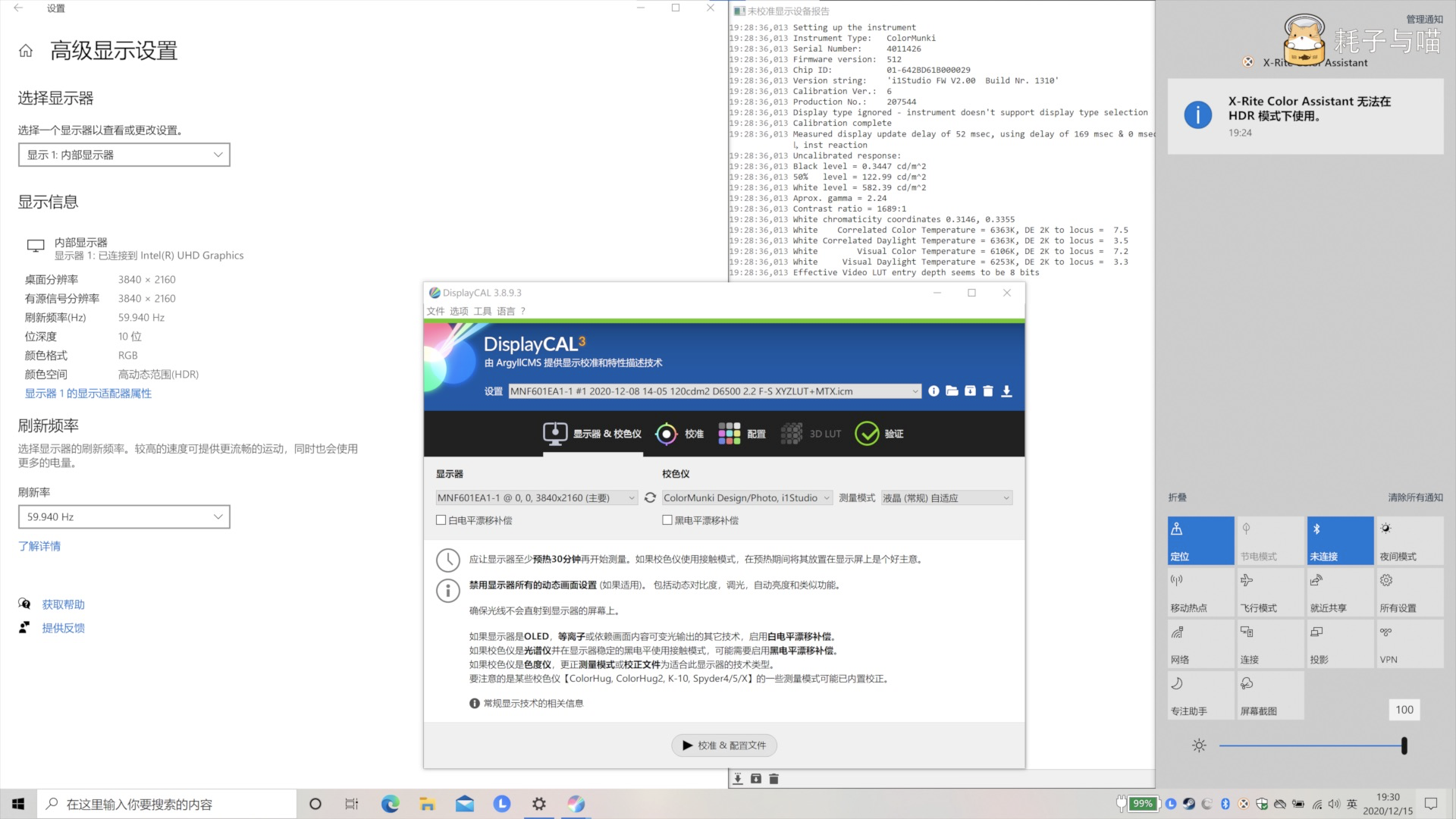This screenshot has width=1456, height=819.
Task: Click the load settings folder icon in DisplayCAL
Action: 952,391
